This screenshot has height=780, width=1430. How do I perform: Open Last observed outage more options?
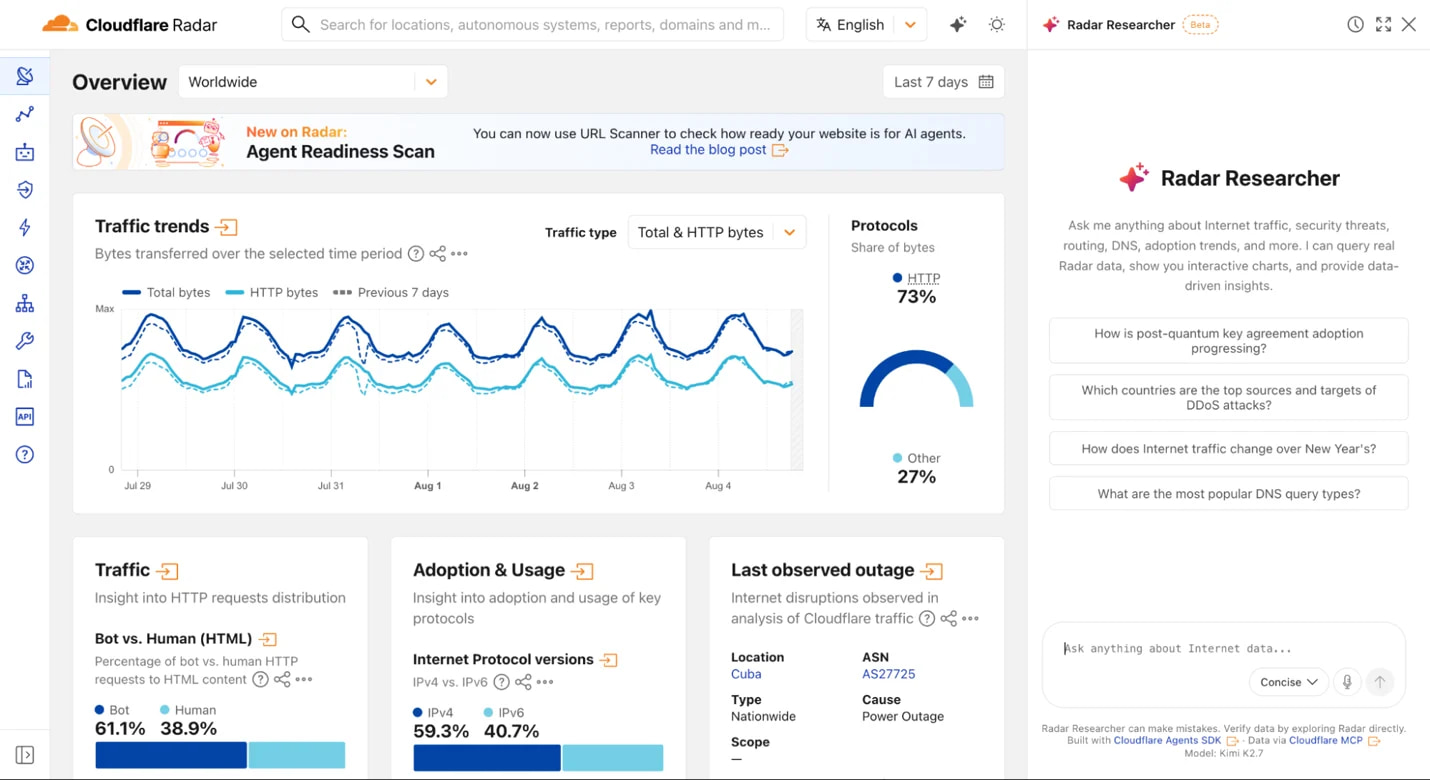(971, 619)
